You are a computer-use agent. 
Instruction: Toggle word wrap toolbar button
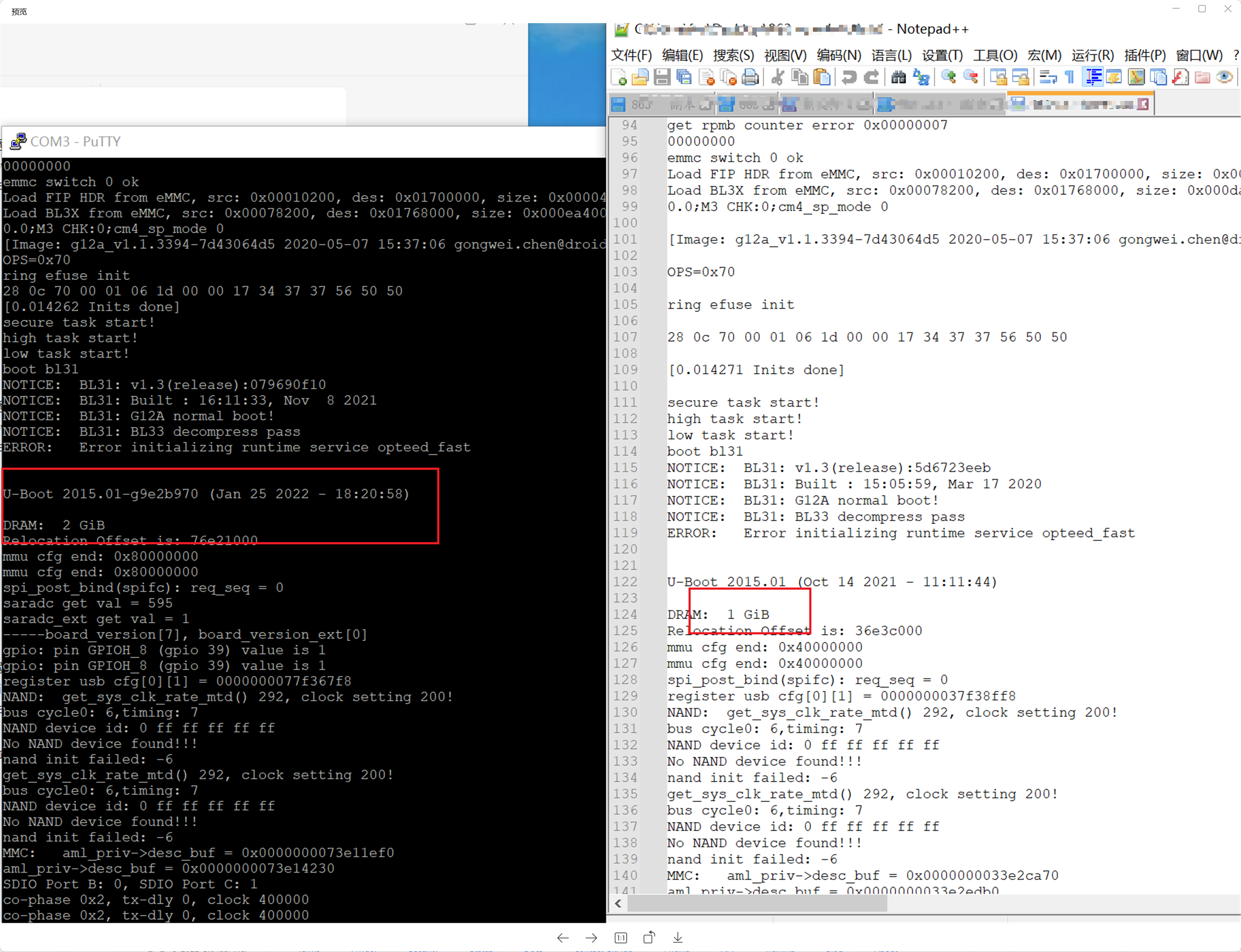(1048, 77)
